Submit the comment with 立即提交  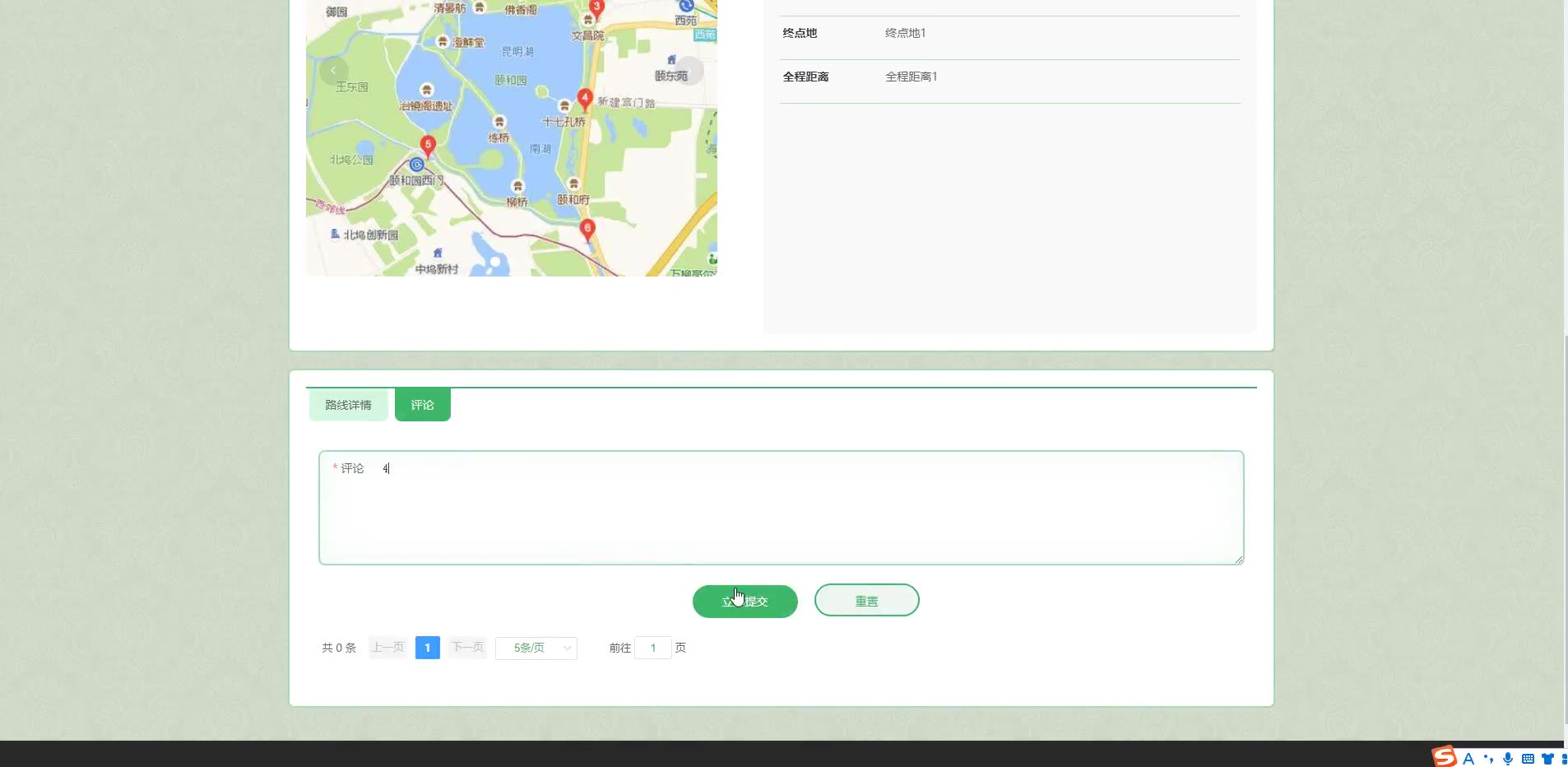click(745, 601)
